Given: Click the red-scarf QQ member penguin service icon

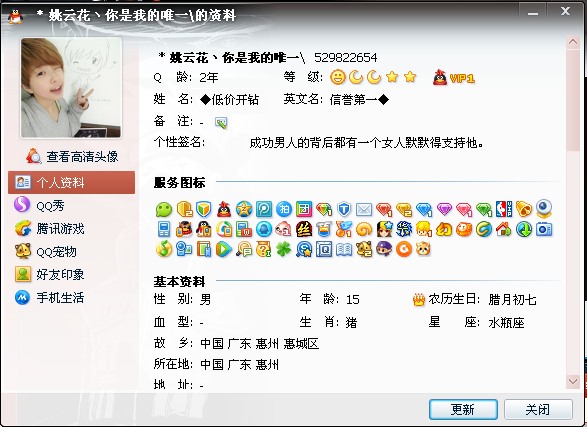Looking at the screenshot, I should 224,210.
